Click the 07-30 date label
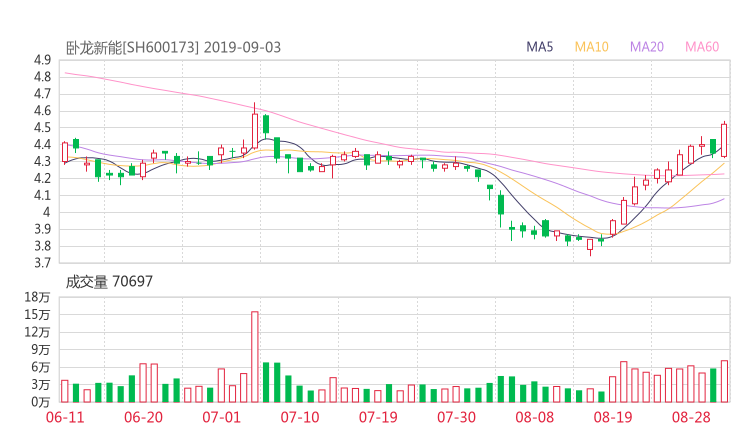The image size is (740, 440). click(456, 417)
